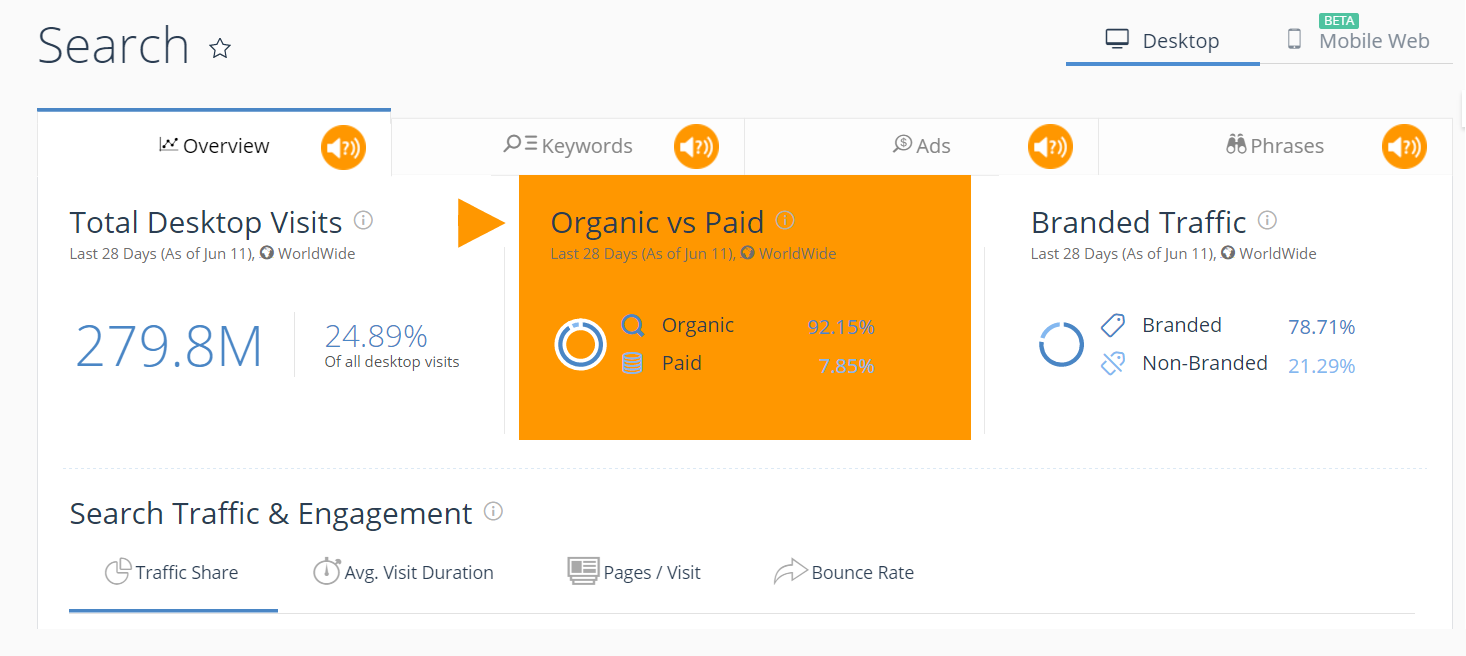Show the Bounce Rate metric
The width and height of the screenshot is (1466, 656).
click(844, 573)
